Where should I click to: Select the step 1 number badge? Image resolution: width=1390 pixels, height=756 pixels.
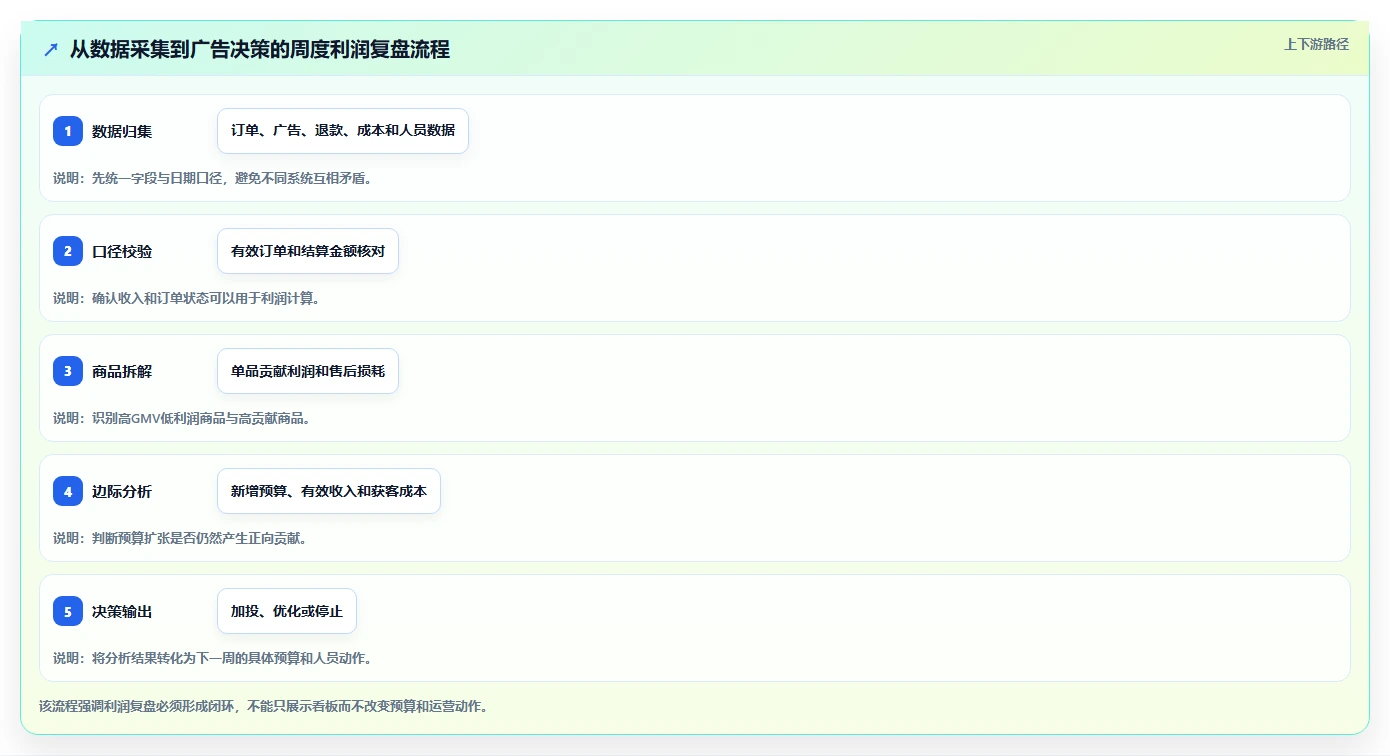[68, 131]
